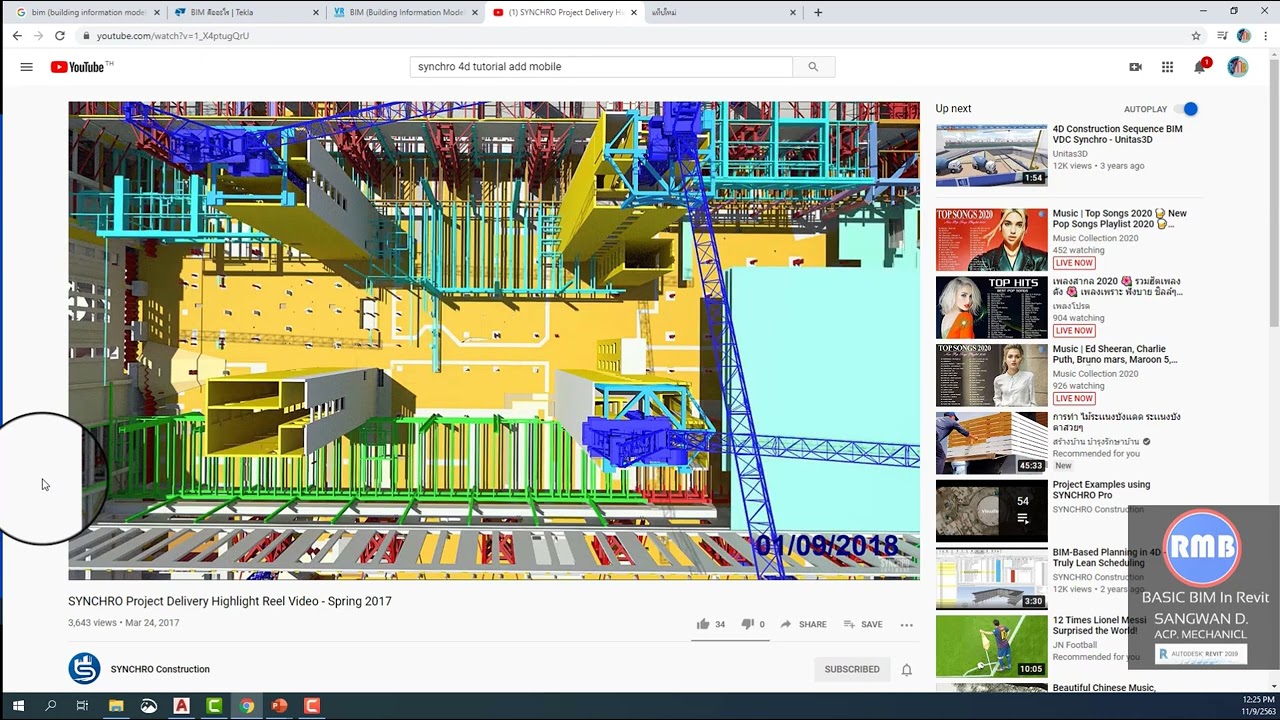Viewport: 1280px width, 720px height.
Task: Open the taskbar clock showing 12:25 PM
Action: tap(1257, 705)
